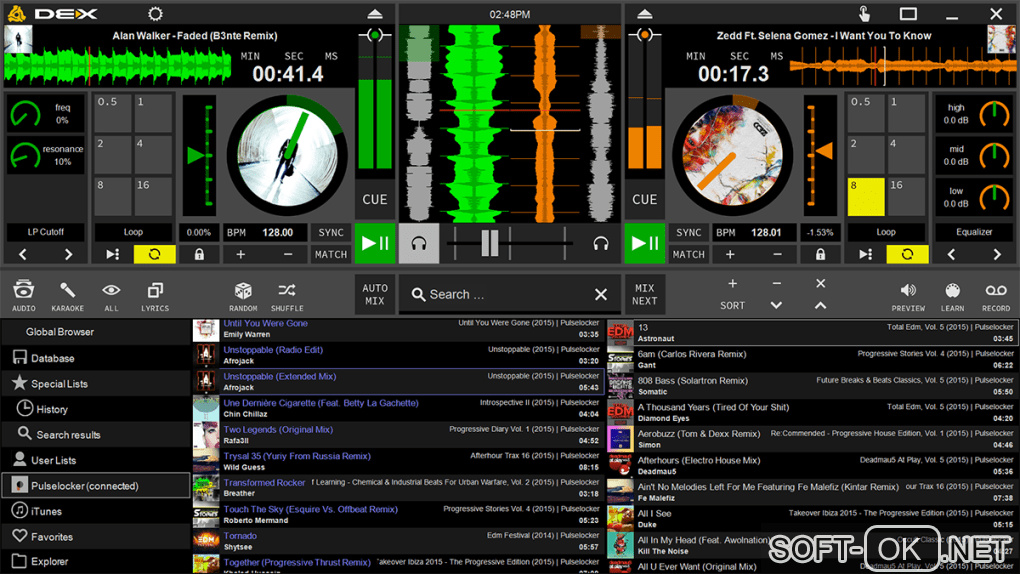
Task: Clear playlist with X icon
Action: tap(820, 284)
